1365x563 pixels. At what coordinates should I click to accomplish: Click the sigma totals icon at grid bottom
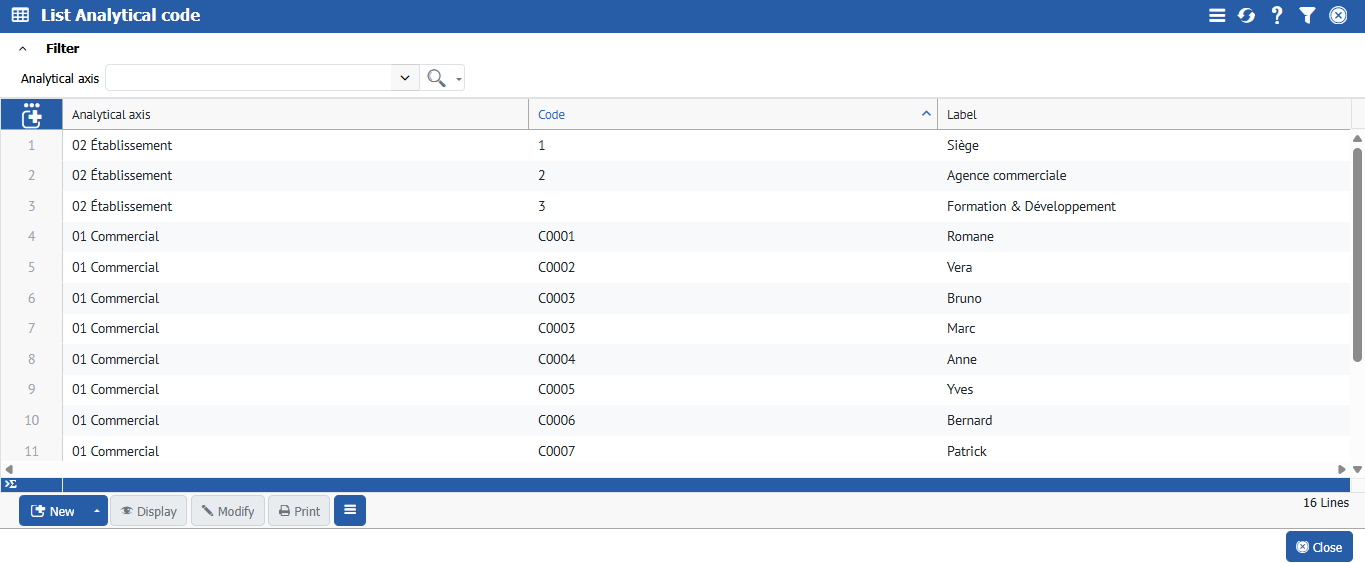tap(10, 484)
